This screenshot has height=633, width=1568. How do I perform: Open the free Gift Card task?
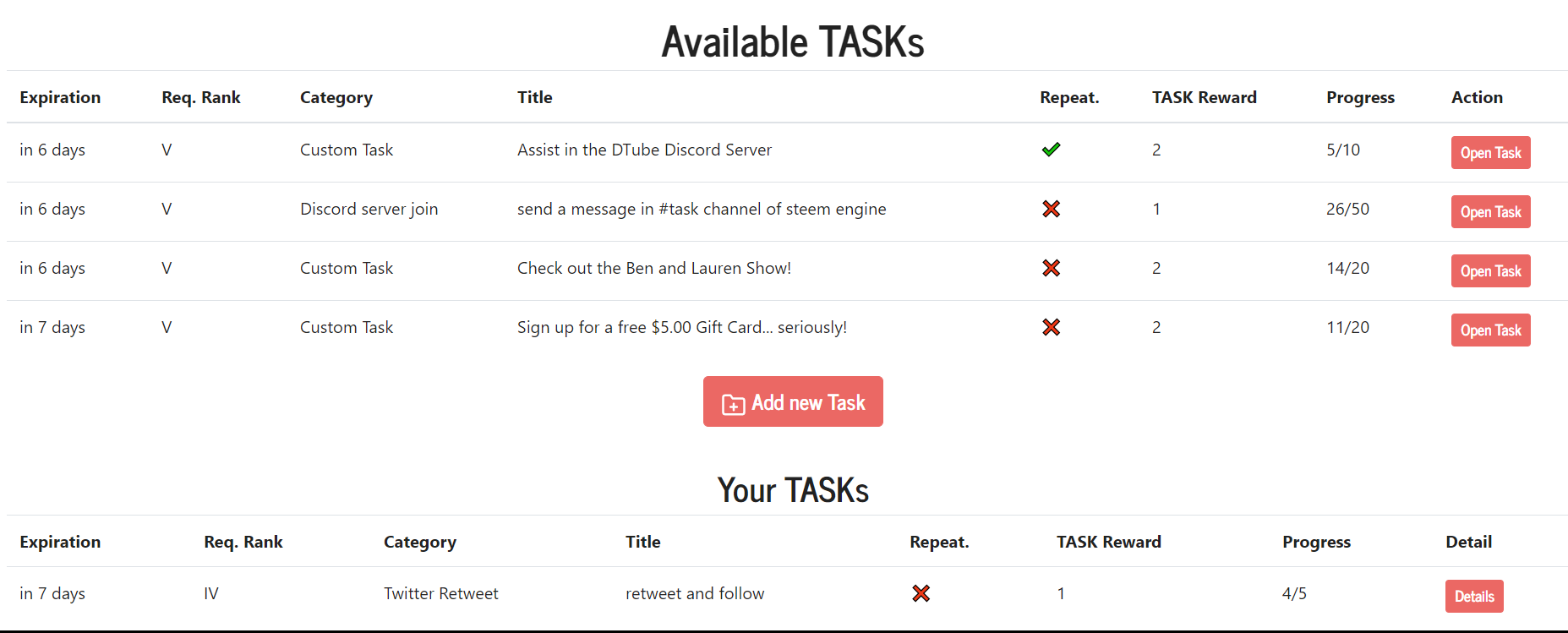coord(1490,330)
